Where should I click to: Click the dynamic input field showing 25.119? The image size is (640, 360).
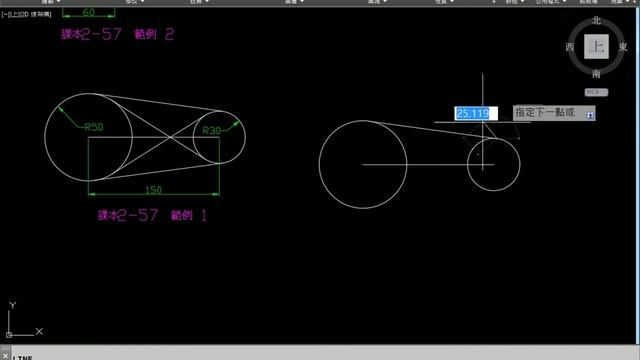coord(476,113)
